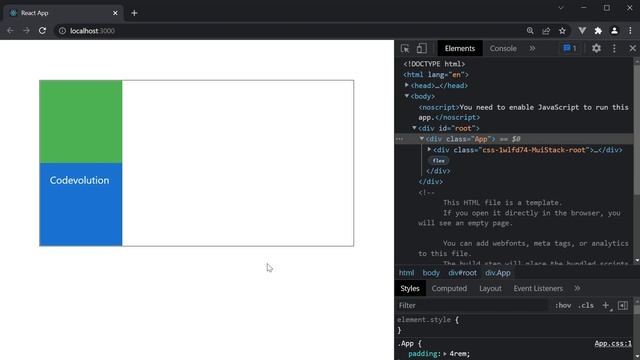Switch to the Layout pane tab
Screen dimensions: 640x360
[x=490, y=289]
